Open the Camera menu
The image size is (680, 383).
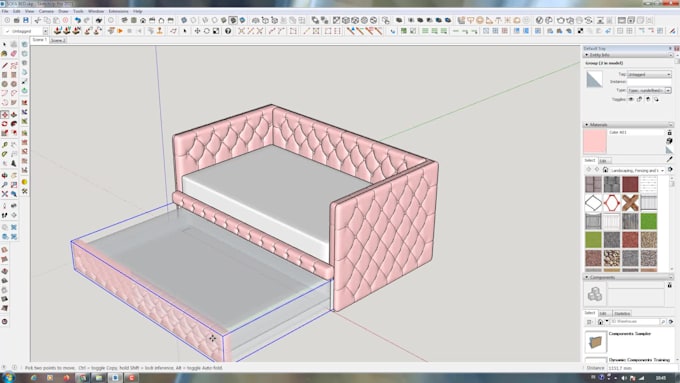pyautogui.click(x=46, y=11)
